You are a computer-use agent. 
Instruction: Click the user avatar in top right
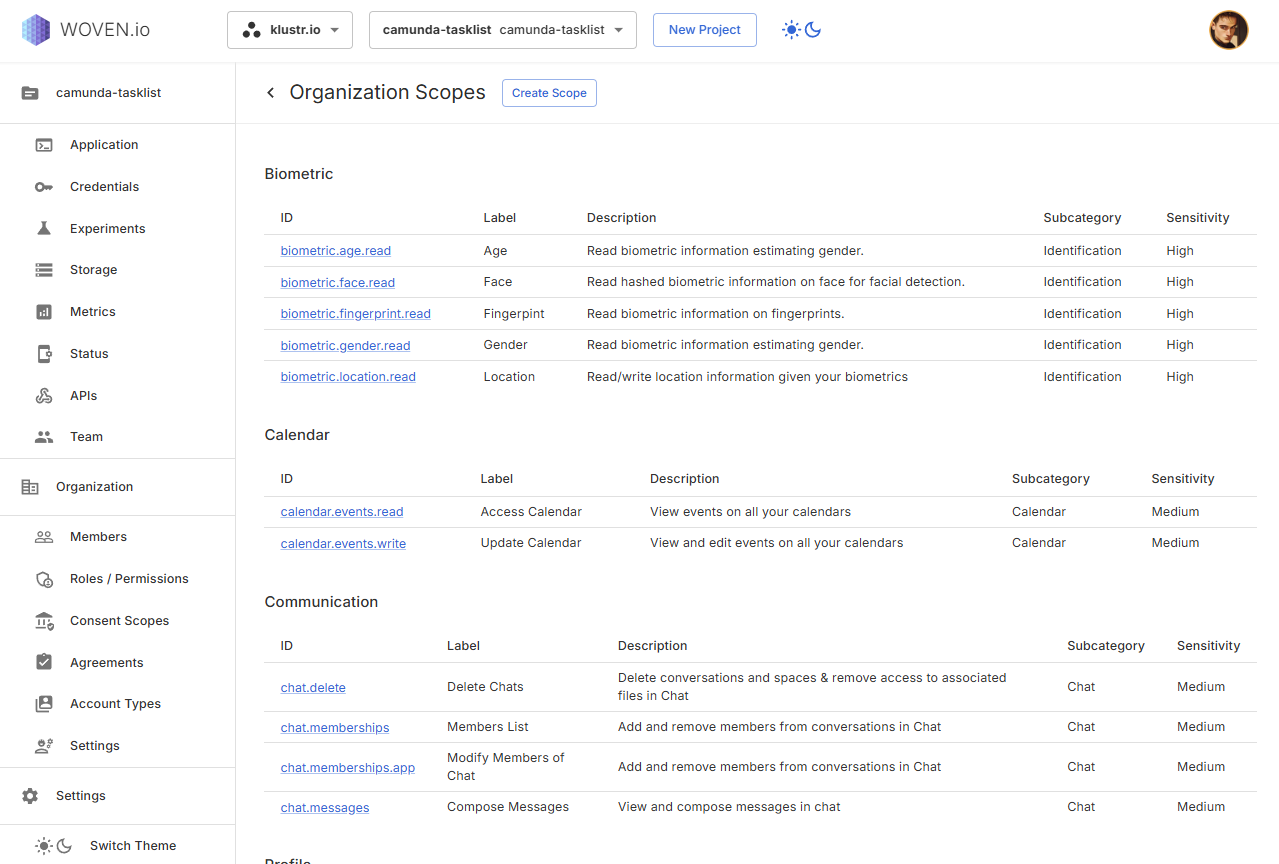1228,30
